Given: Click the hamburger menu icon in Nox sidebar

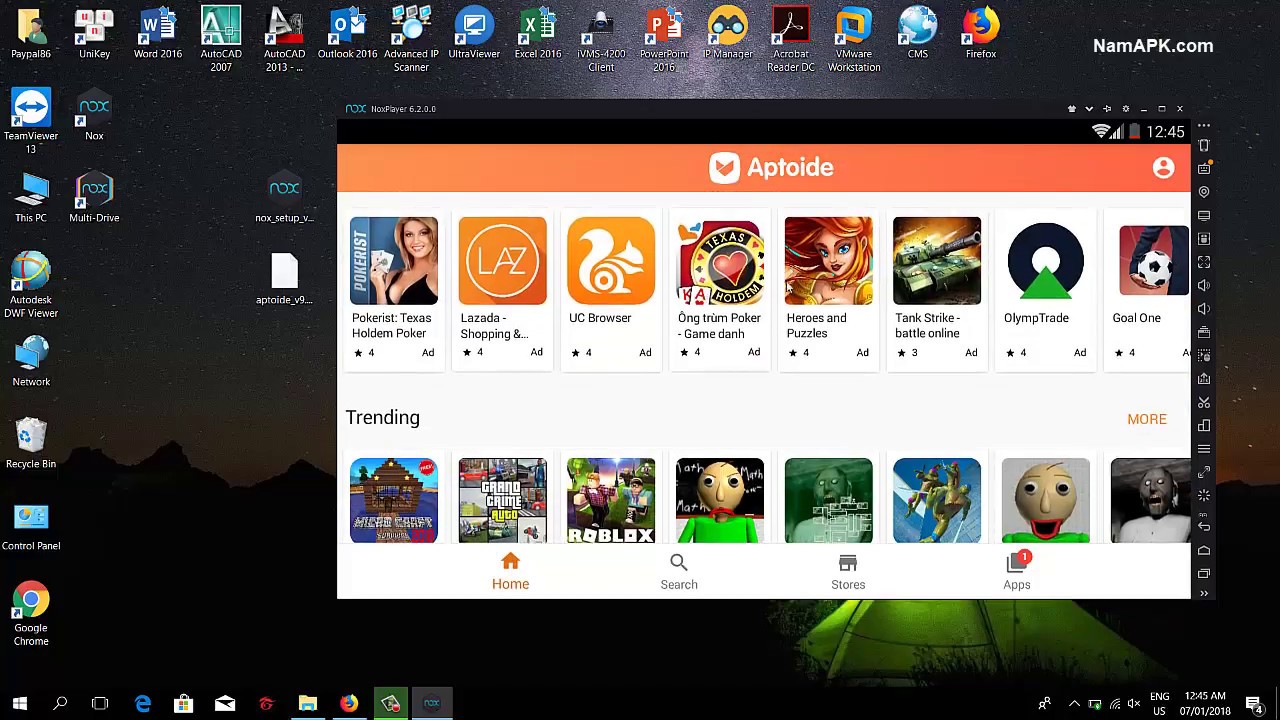Looking at the screenshot, I should click(x=1204, y=448).
